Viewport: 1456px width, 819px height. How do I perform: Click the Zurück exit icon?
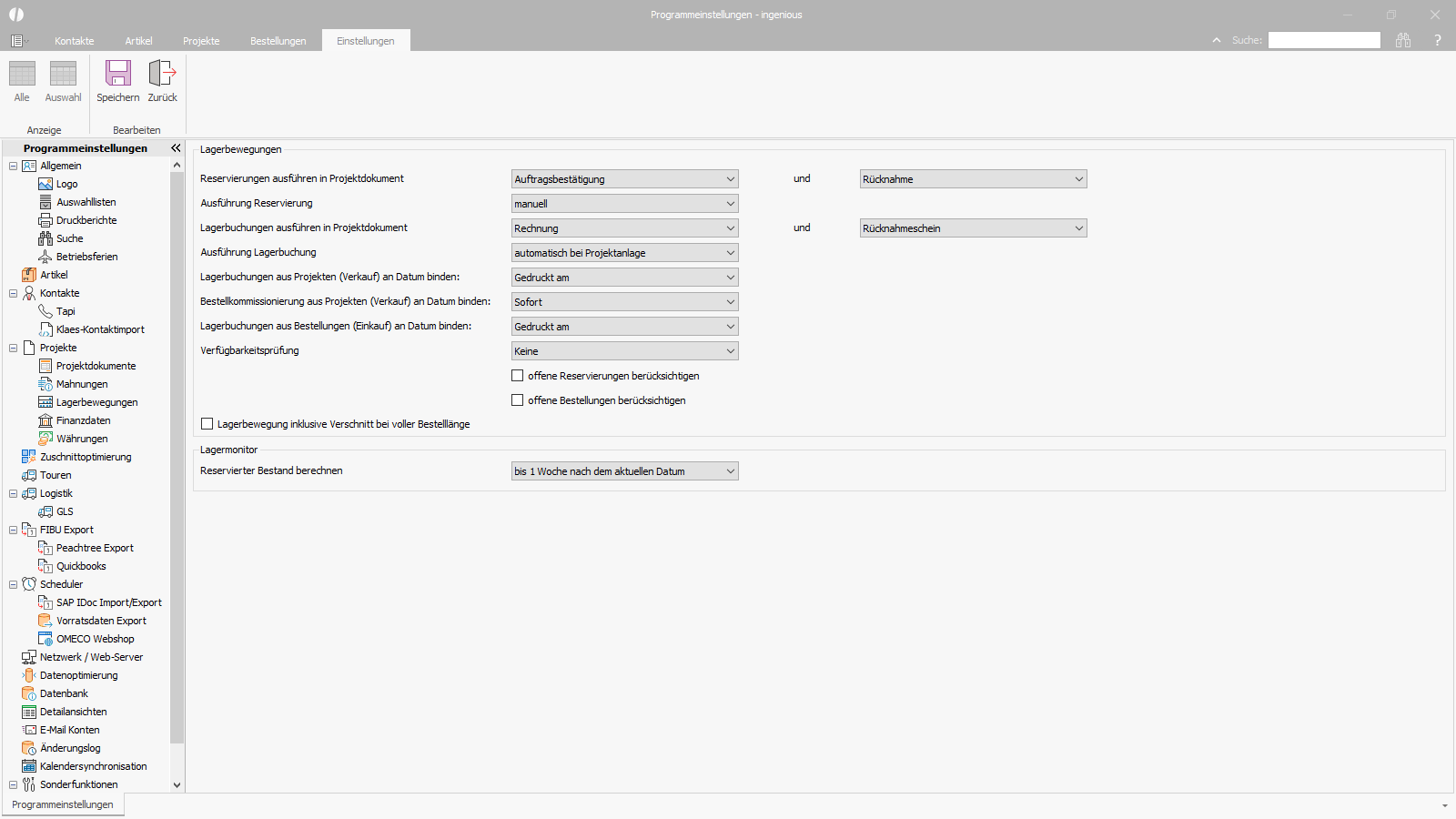point(162,73)
